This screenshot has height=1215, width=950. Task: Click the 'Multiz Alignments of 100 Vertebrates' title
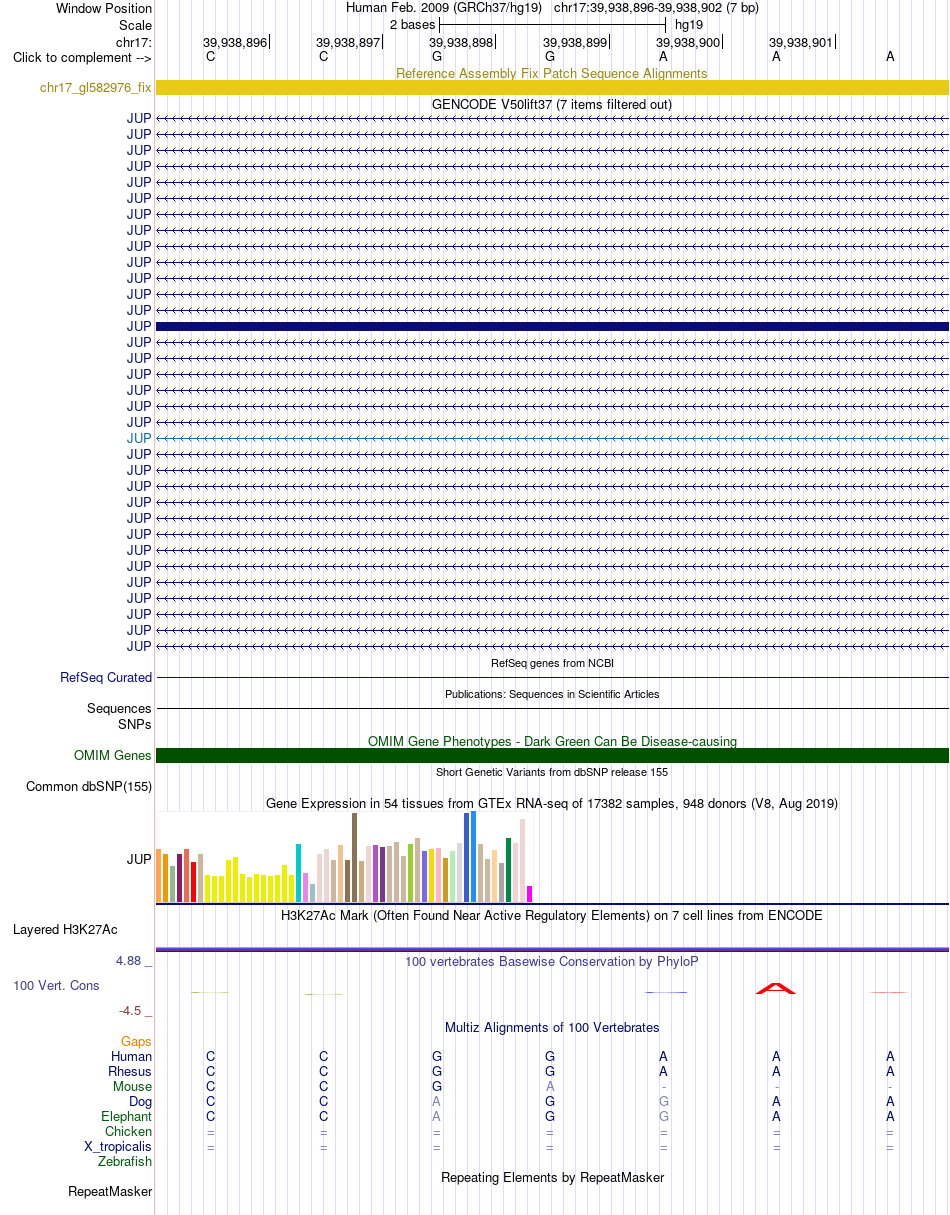[552, 1027]
